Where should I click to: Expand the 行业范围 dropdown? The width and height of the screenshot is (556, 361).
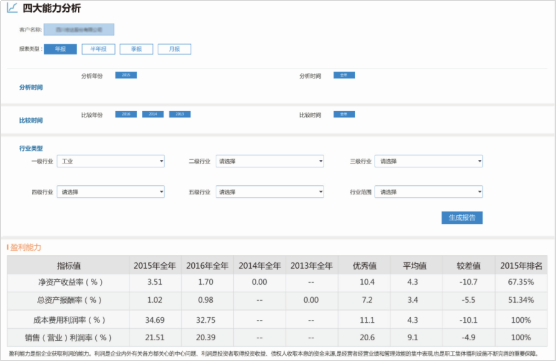tap(429, 192)
